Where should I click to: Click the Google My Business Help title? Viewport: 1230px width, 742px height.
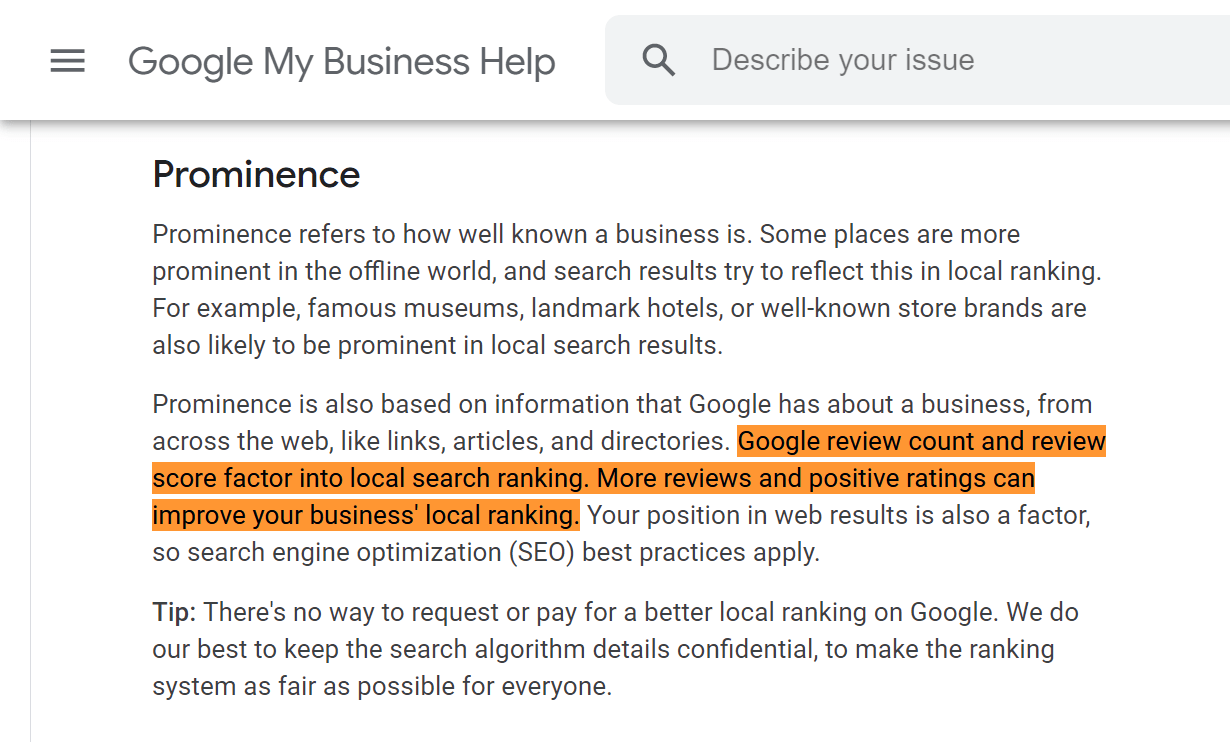coord(341,61)
